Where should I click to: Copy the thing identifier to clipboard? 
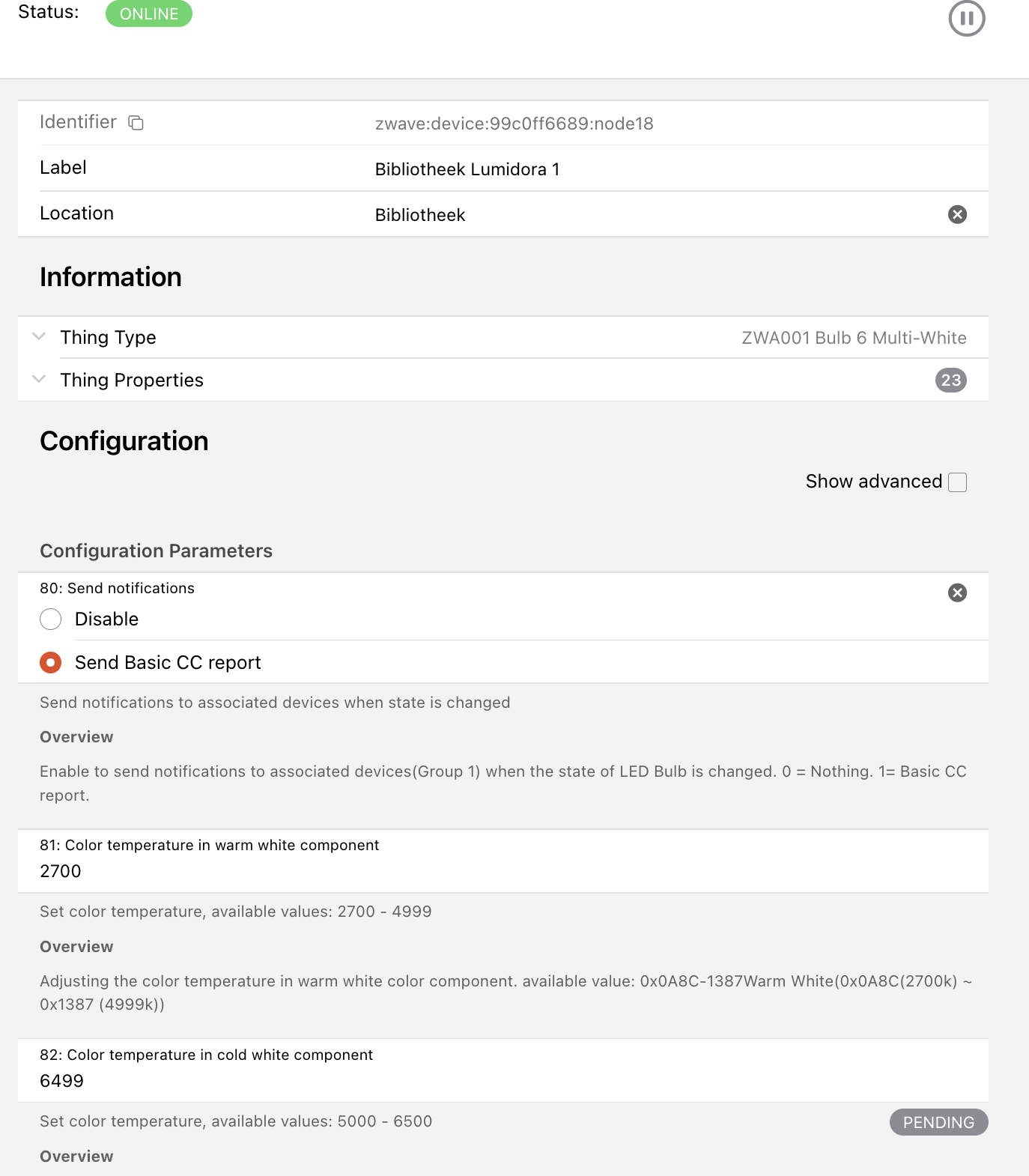(x=136, y=123)
